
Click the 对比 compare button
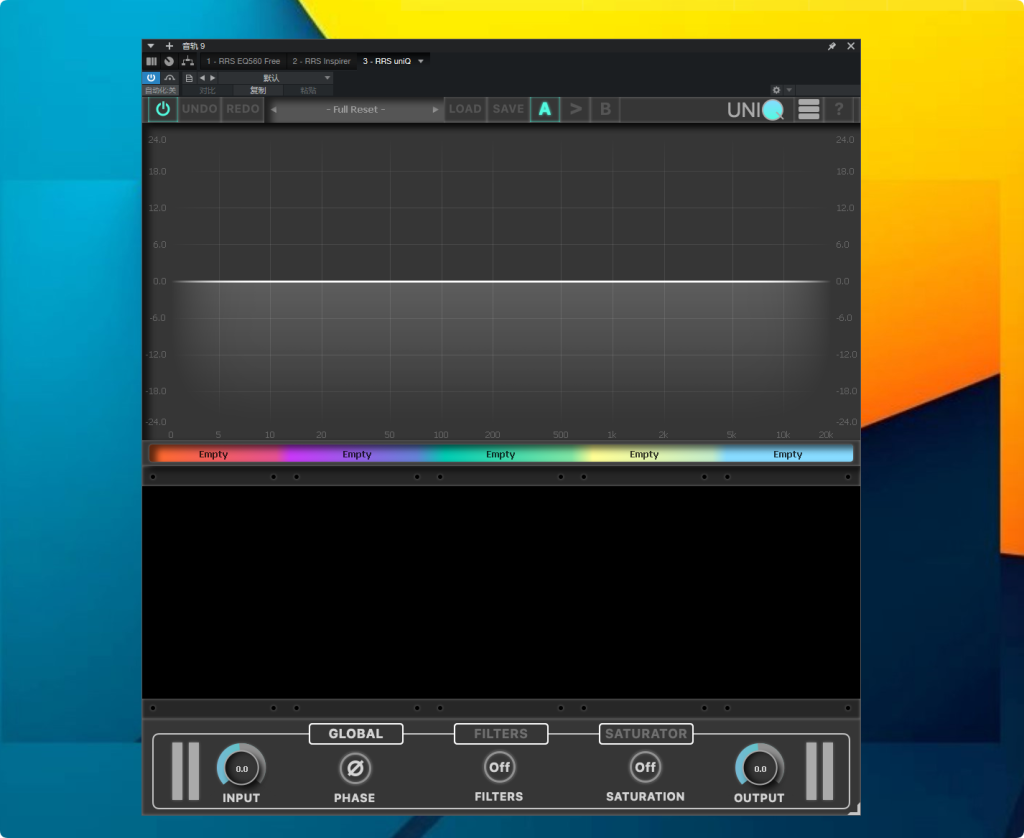[207, 90]
